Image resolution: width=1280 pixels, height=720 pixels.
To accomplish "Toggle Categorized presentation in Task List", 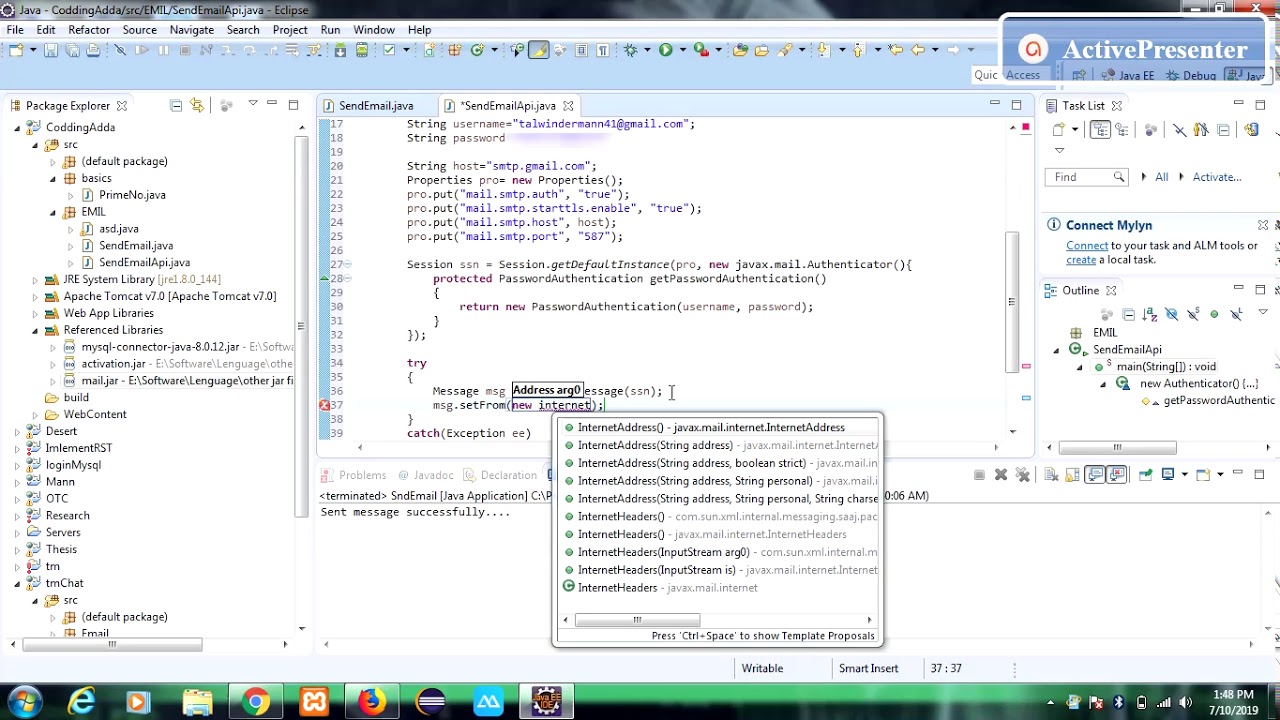I will (x=1101, y=129).
